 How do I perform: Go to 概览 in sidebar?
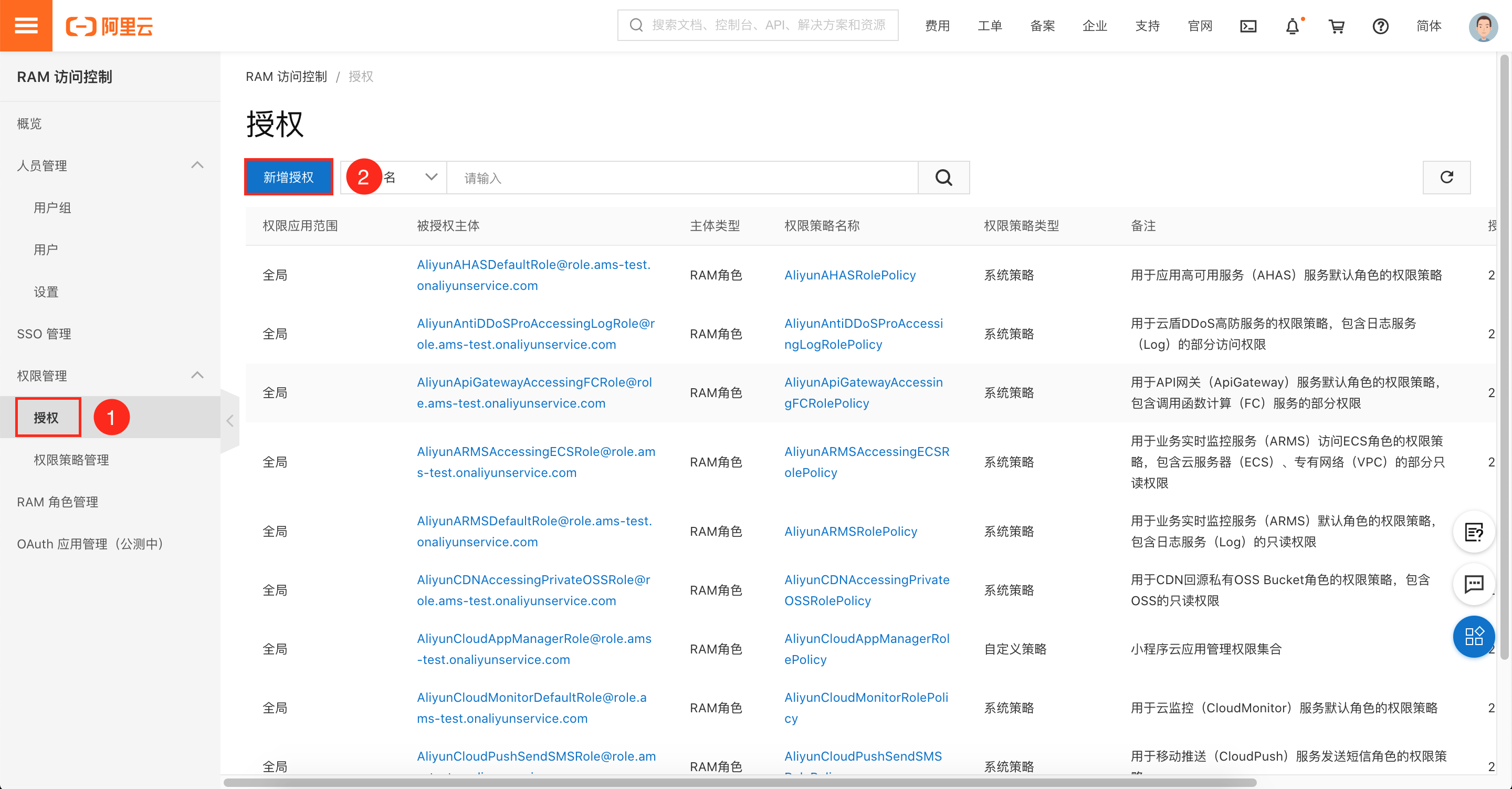tap(29, 123)
